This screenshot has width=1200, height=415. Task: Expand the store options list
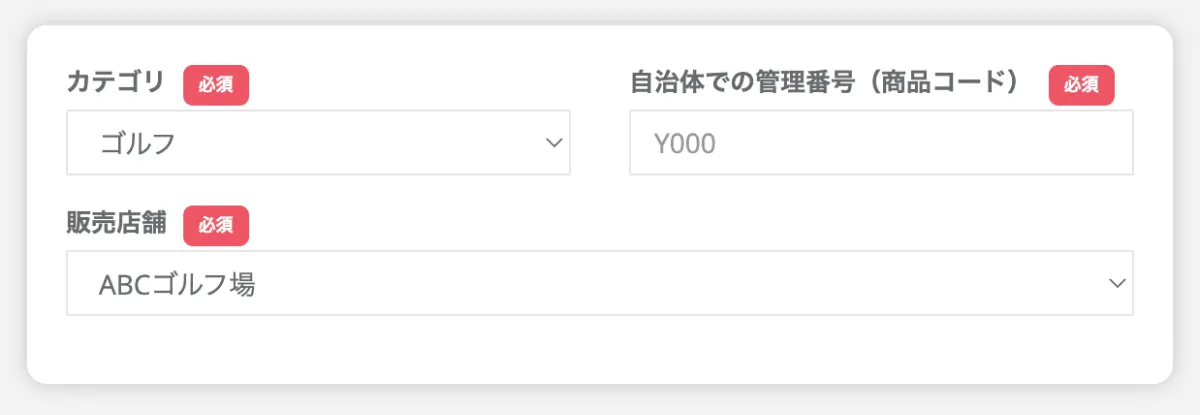point(600,283)
